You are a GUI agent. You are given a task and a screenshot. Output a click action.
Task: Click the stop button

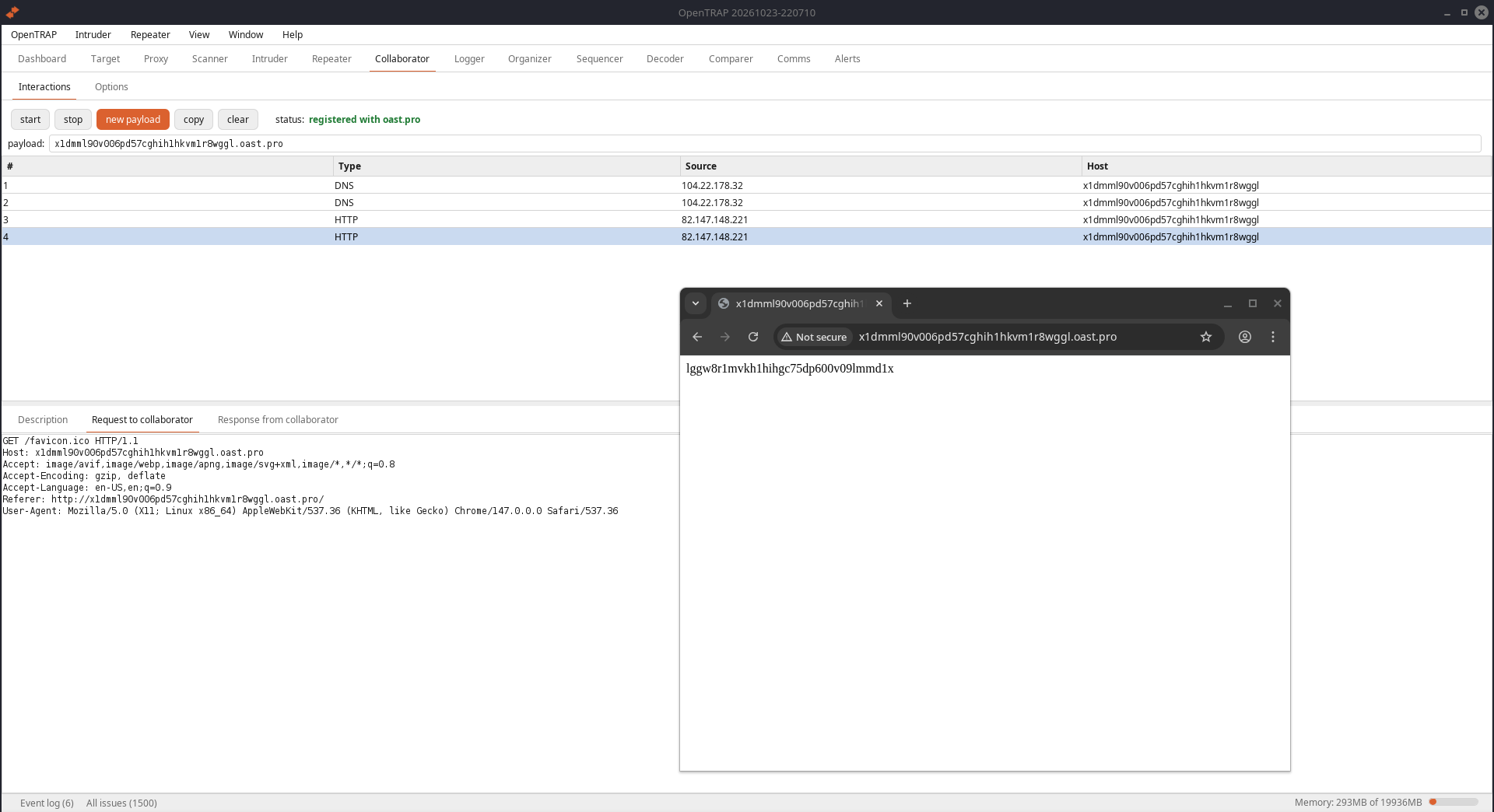pyautogui.click(x=73, y=119)
